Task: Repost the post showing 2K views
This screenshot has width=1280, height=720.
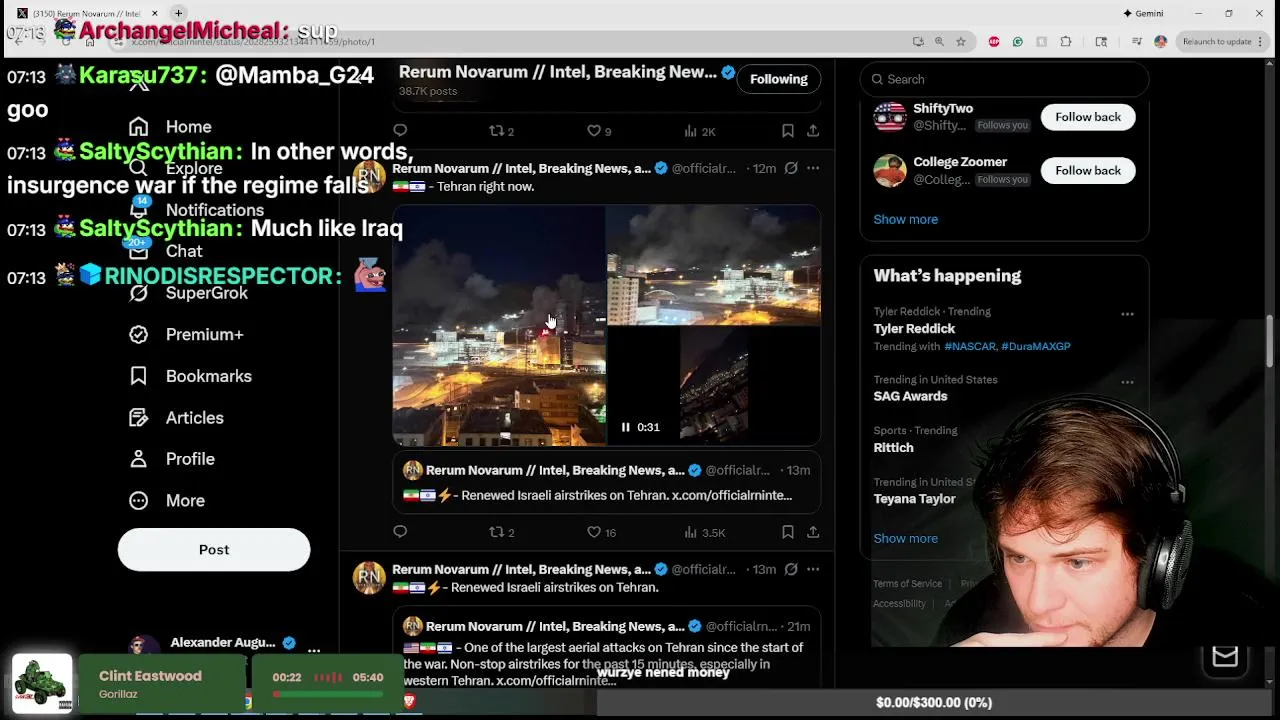Action: (x=501, y=131)
